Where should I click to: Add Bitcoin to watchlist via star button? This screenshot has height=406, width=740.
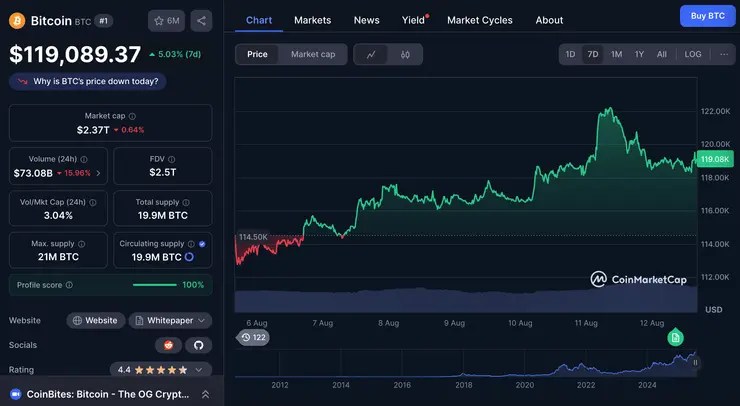(166, 20)
